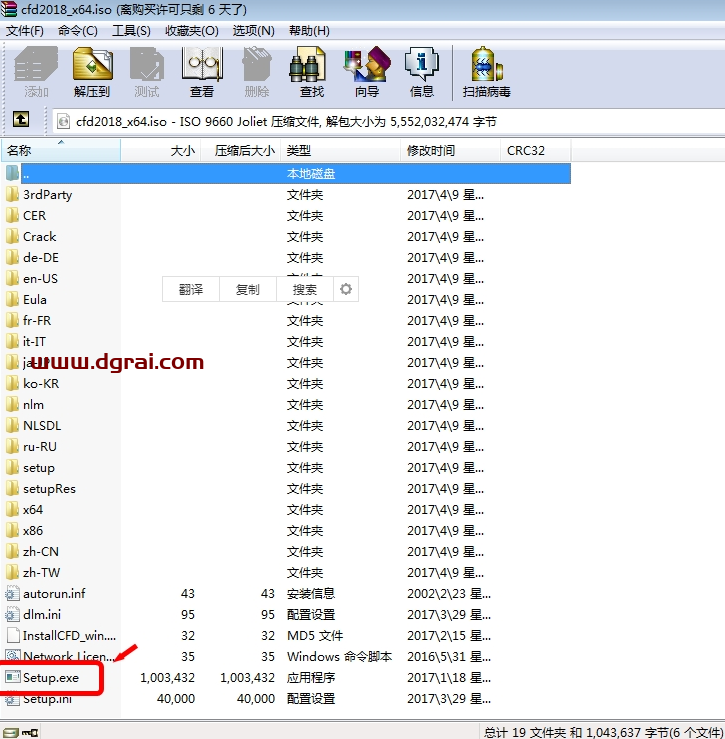Click the archive path address field
725x739 pixels.
(388, 122)
